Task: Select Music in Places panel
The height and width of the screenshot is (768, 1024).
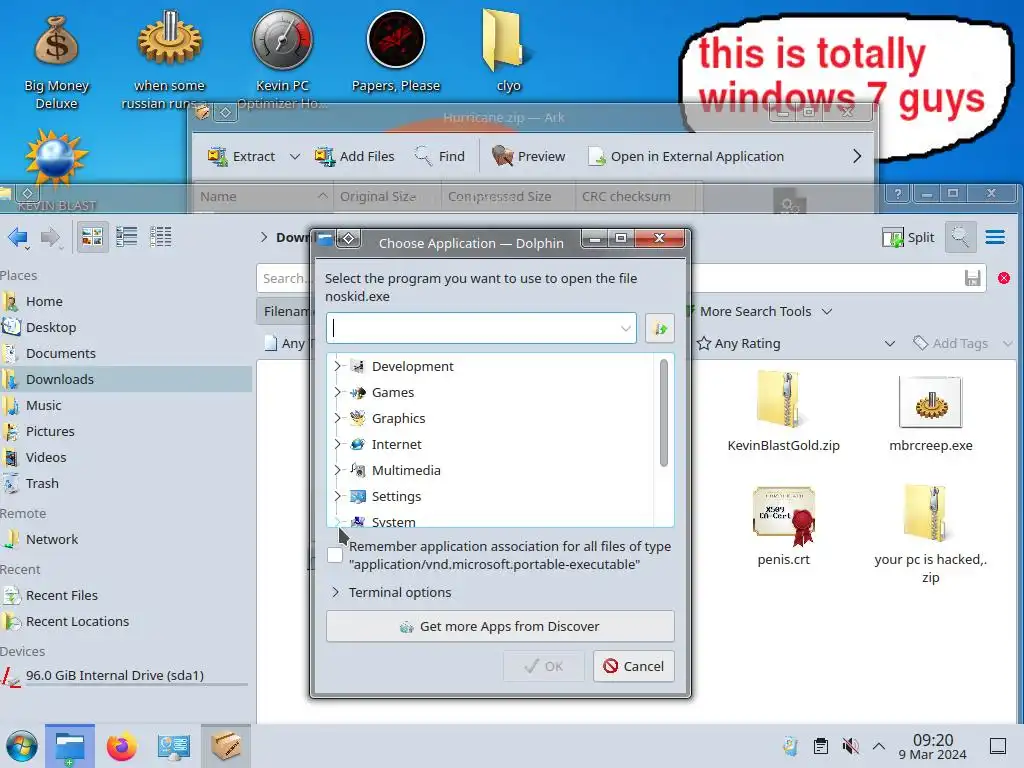Action: (x=126, y=406)
